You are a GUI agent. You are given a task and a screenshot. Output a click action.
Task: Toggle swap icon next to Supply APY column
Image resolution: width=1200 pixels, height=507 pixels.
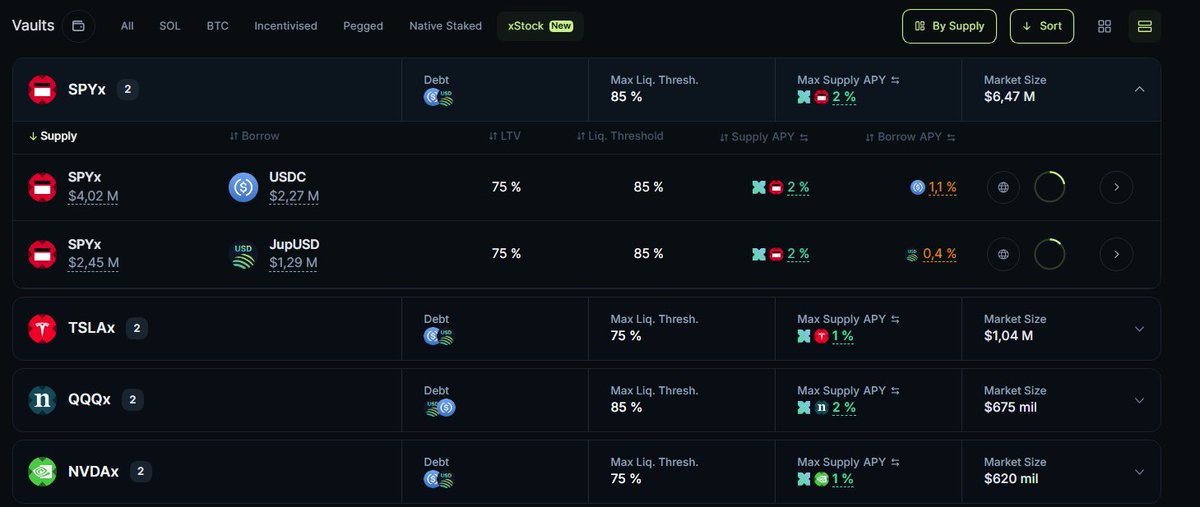pos(804,138)
